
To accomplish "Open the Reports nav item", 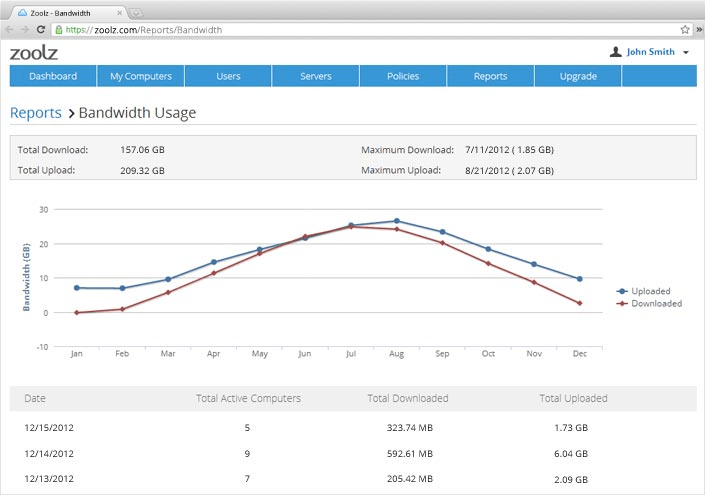I will [491, 76].
